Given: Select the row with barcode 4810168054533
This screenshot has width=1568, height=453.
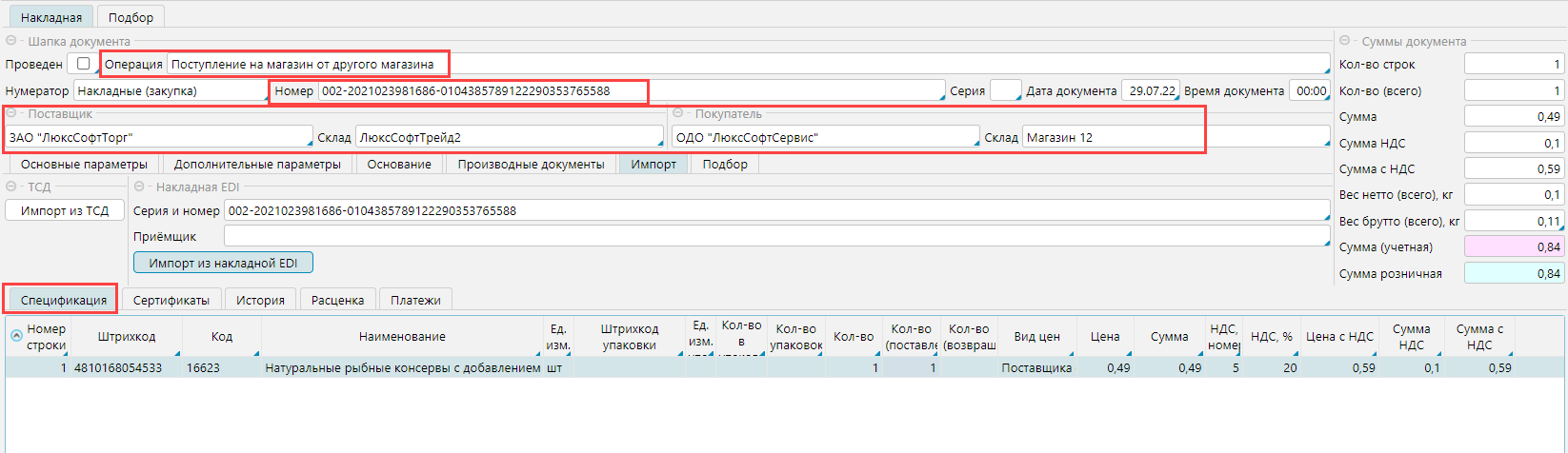Looking at the screenshot, I should (118, 367).
